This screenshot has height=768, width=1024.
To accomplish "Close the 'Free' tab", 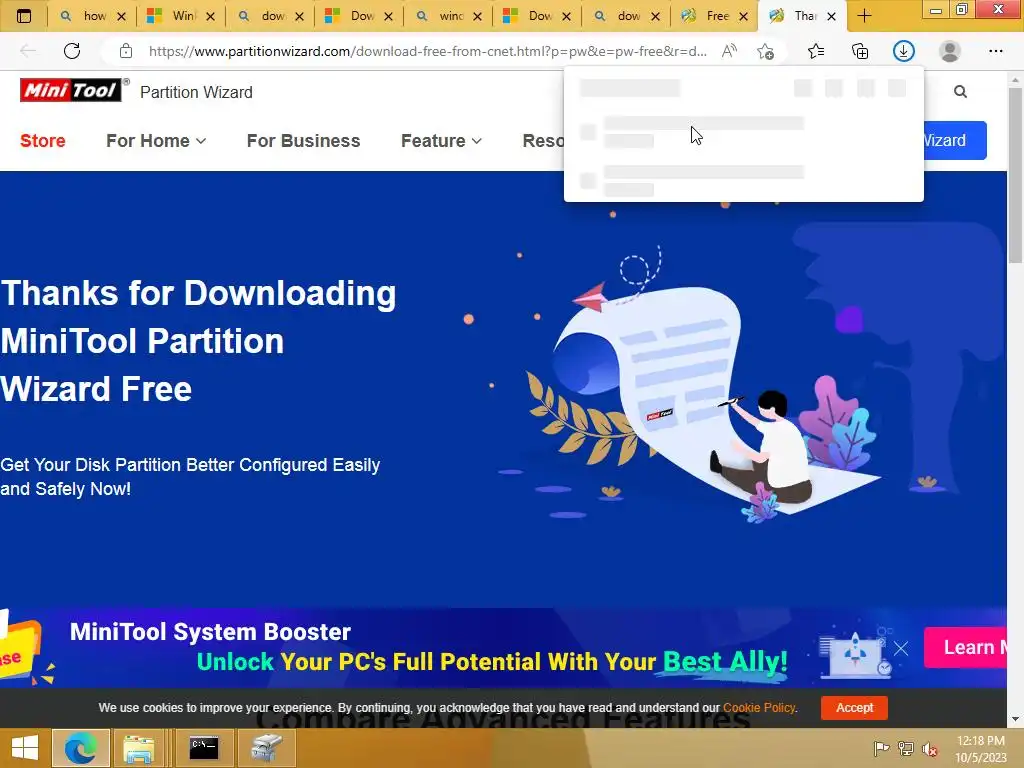I will (x=743, y=16).
